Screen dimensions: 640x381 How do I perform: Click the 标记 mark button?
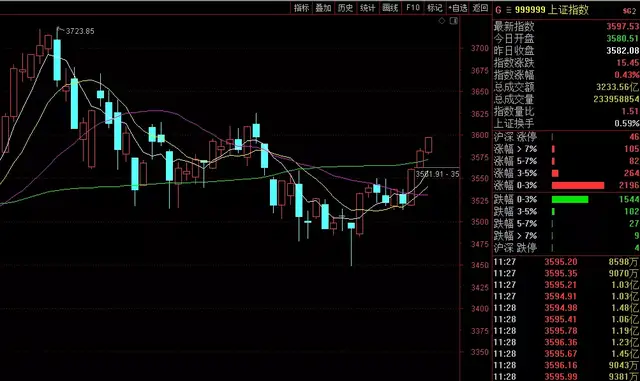435,8
